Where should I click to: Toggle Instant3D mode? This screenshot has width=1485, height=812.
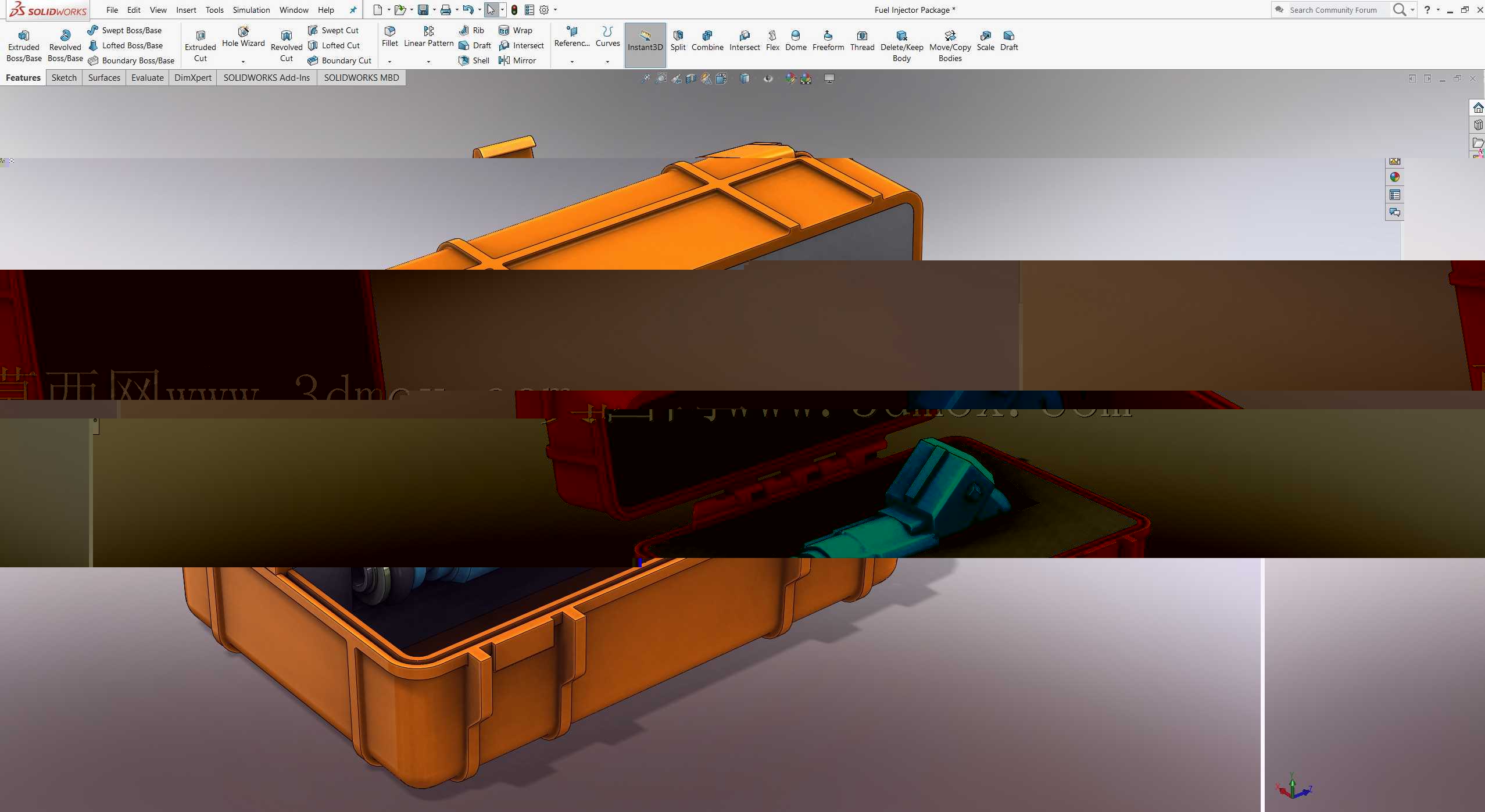[645, 45]
